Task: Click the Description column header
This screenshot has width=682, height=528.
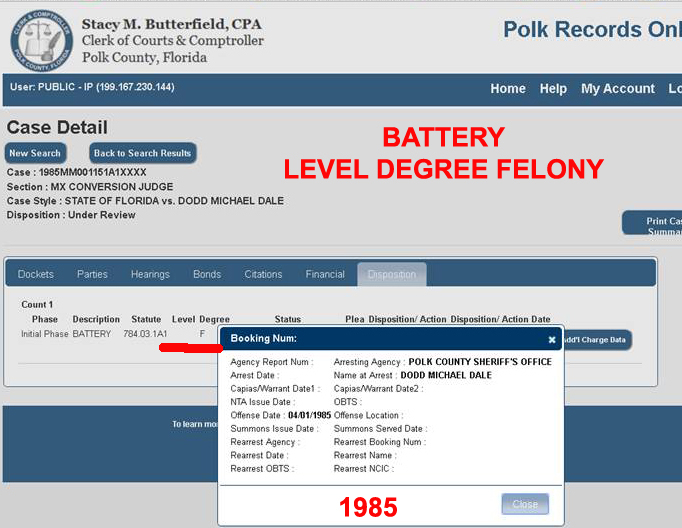Action: pos(96,319)
